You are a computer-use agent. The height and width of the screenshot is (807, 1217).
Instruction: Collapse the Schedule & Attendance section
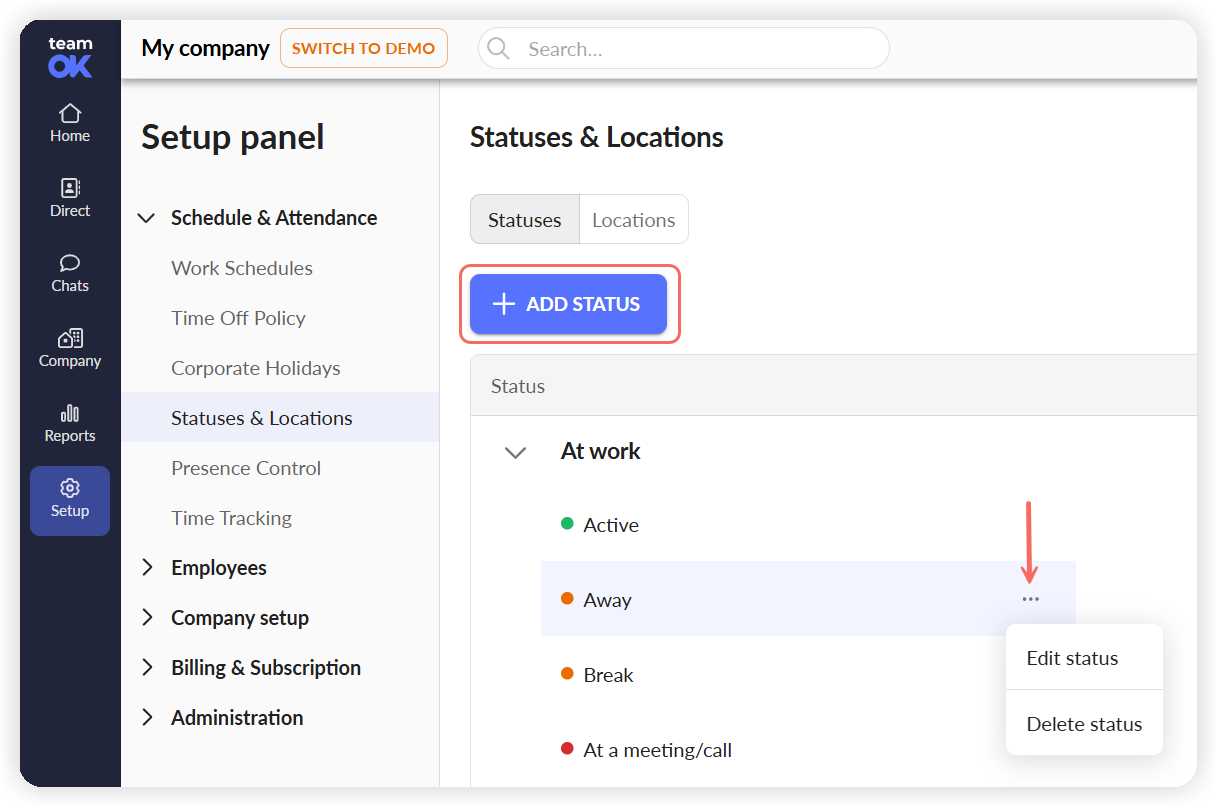click(146, 218)
